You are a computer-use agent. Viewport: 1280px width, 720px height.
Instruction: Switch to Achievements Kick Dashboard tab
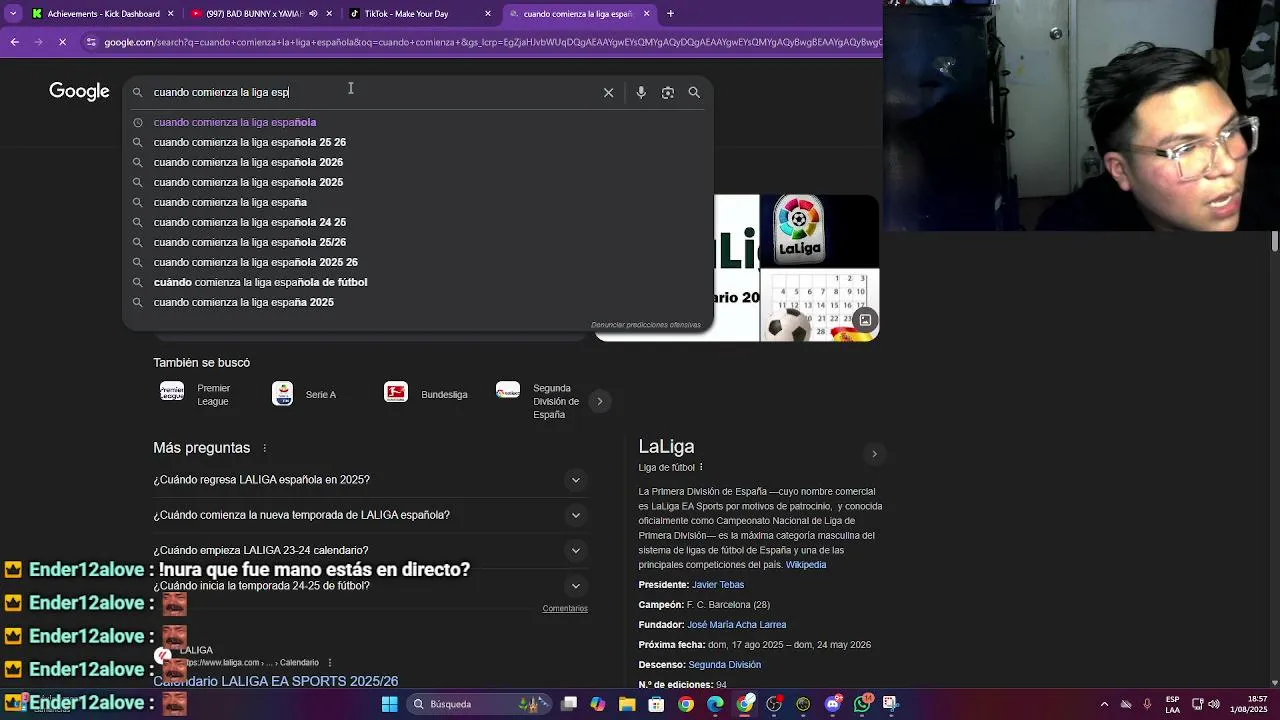[x=103, y=14]
